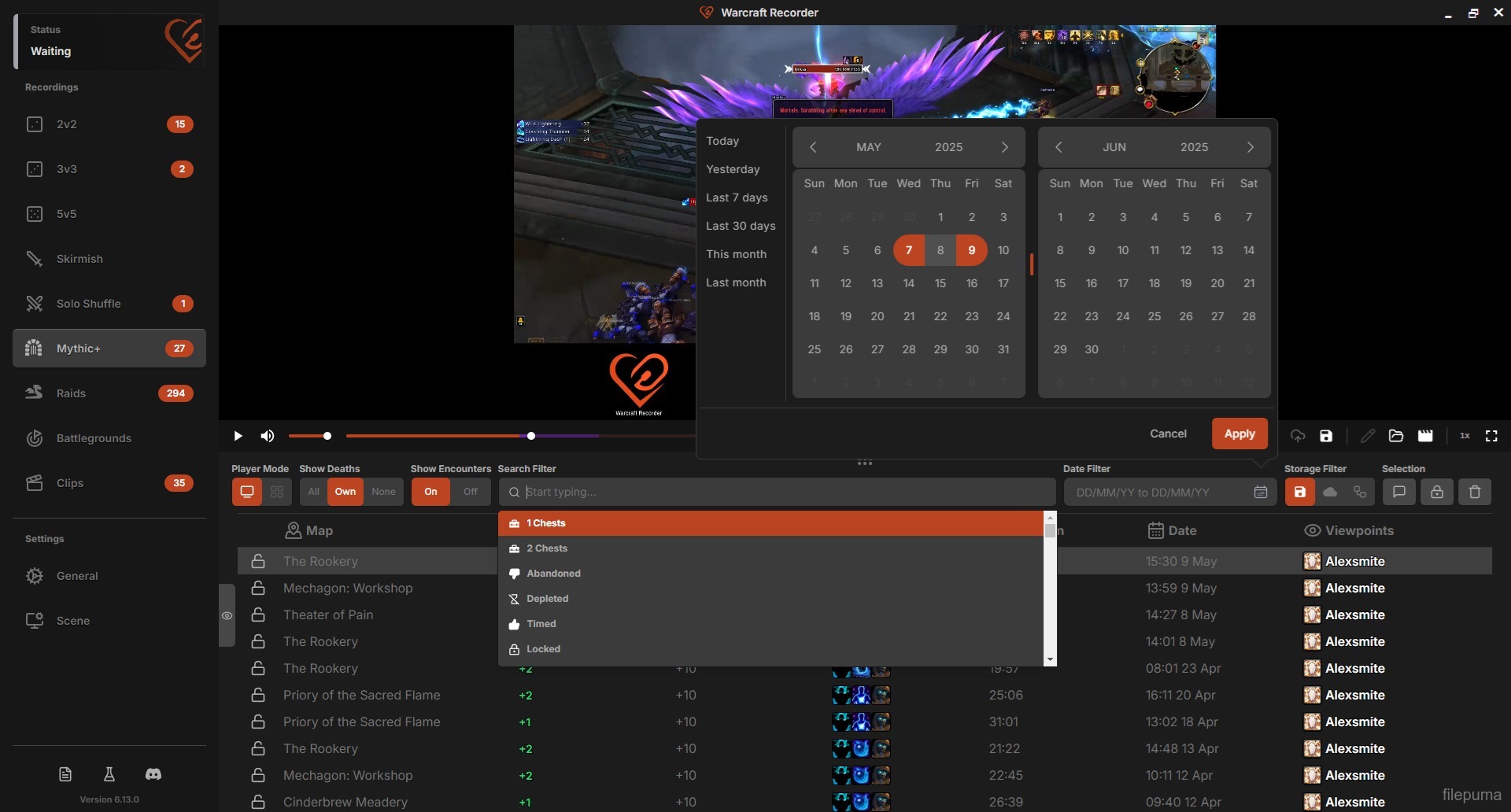Advance to next month from JUN calendar
Viewport: 1511px width, 812px height.
click(x=1250, y=147)
